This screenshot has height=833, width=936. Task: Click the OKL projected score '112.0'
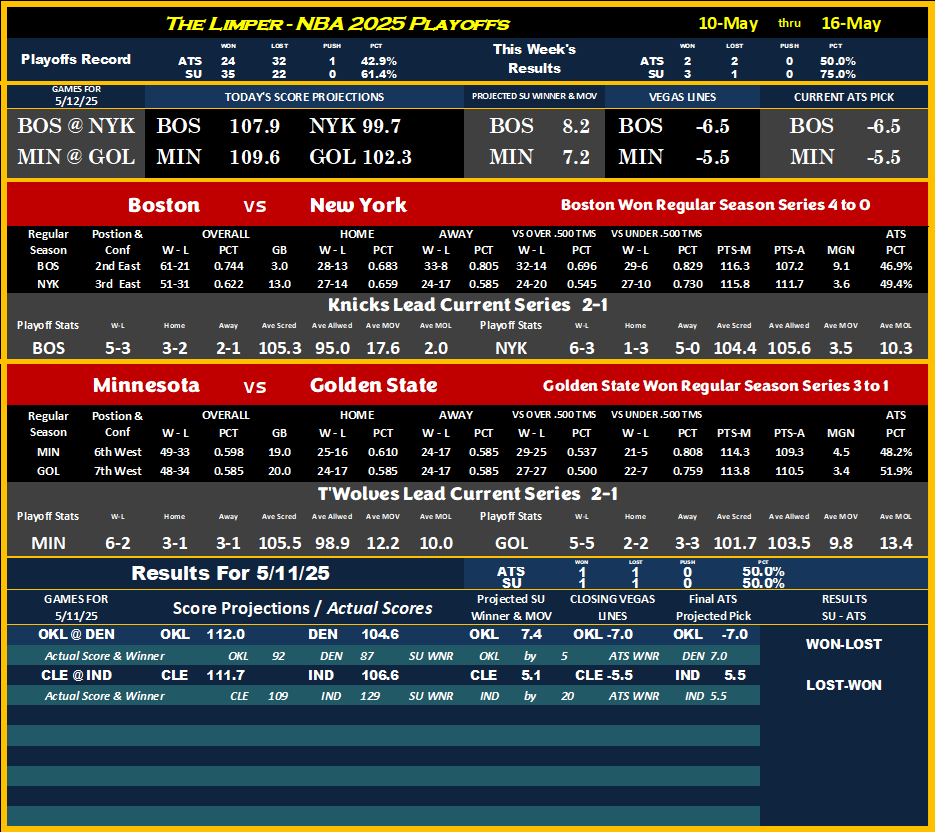[226, 634]
